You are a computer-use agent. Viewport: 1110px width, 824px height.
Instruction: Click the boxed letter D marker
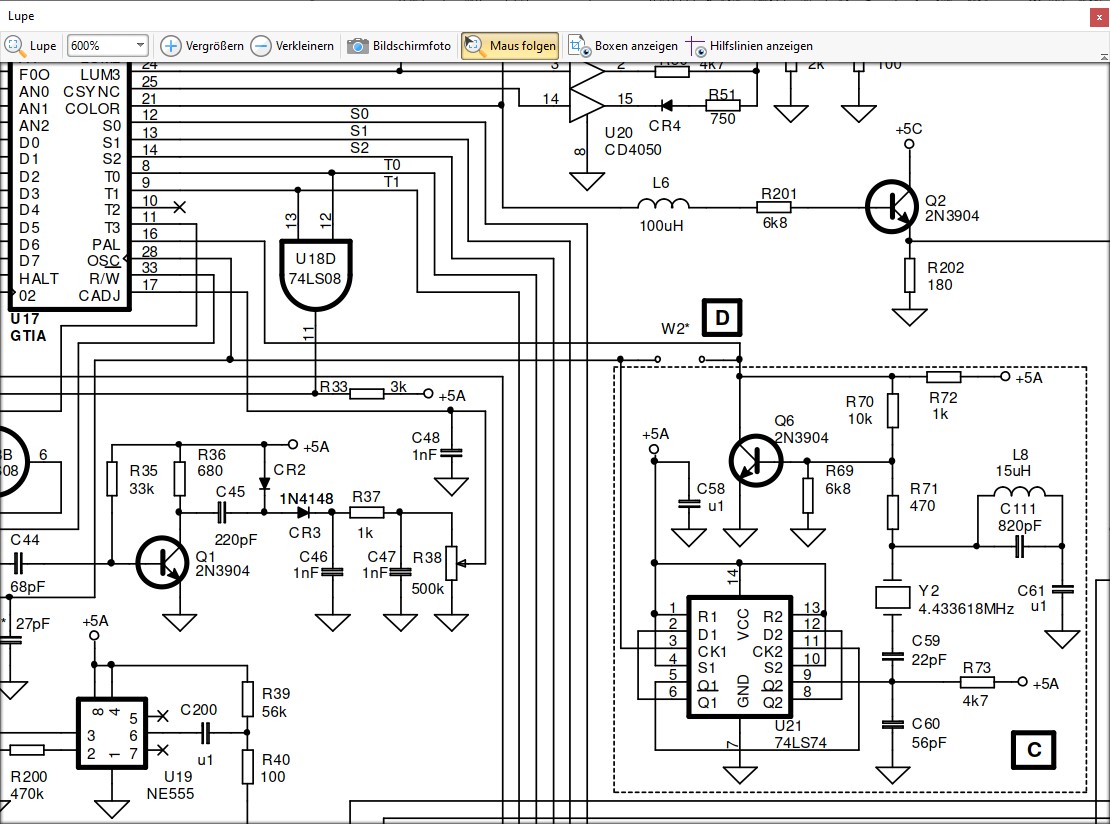[x=722, y=318]
